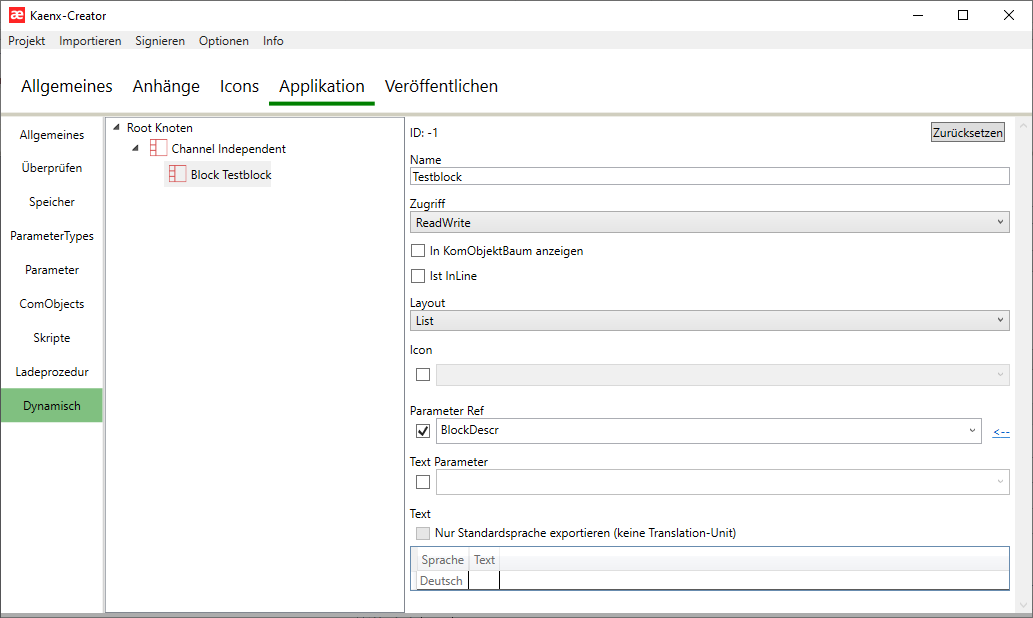Open the Zugriff ReadWrite dropdown
Viewport: 1033px width, 618px height.
[709, 223]
